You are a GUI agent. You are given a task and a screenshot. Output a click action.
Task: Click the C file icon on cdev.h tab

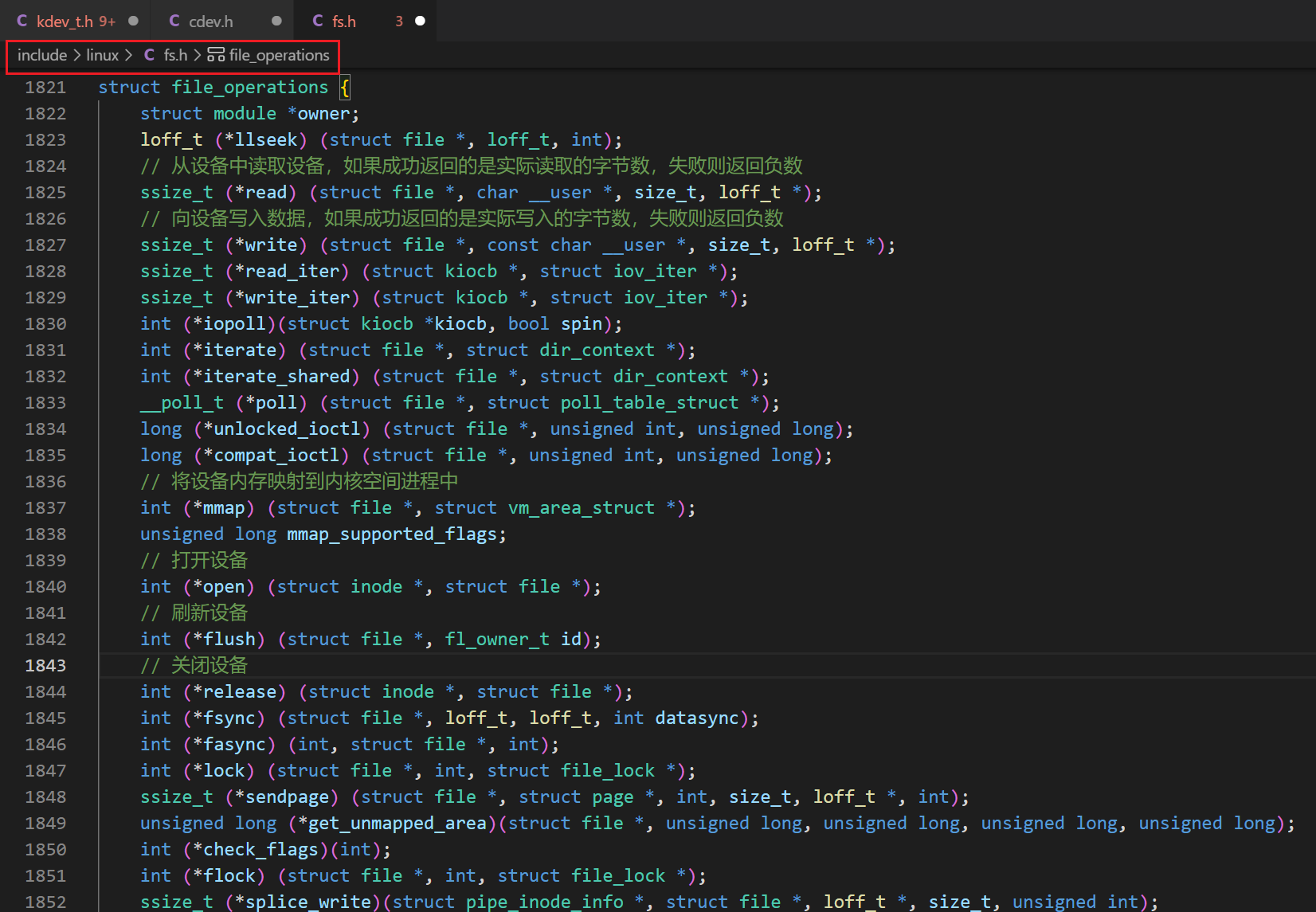point(174,22)
